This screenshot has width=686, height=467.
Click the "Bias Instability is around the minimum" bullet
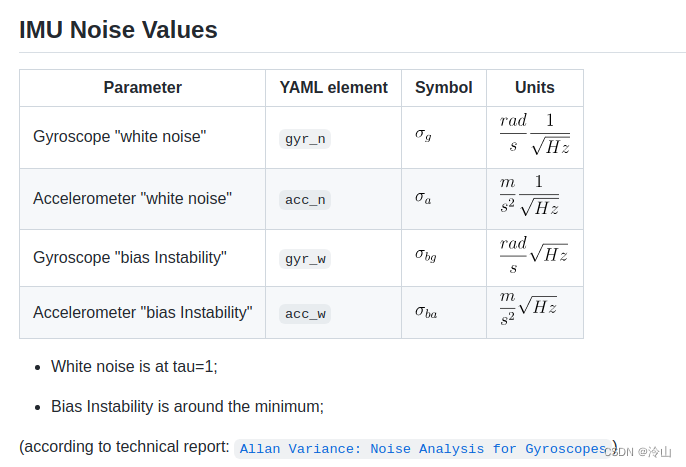click(x=187, y=407)
